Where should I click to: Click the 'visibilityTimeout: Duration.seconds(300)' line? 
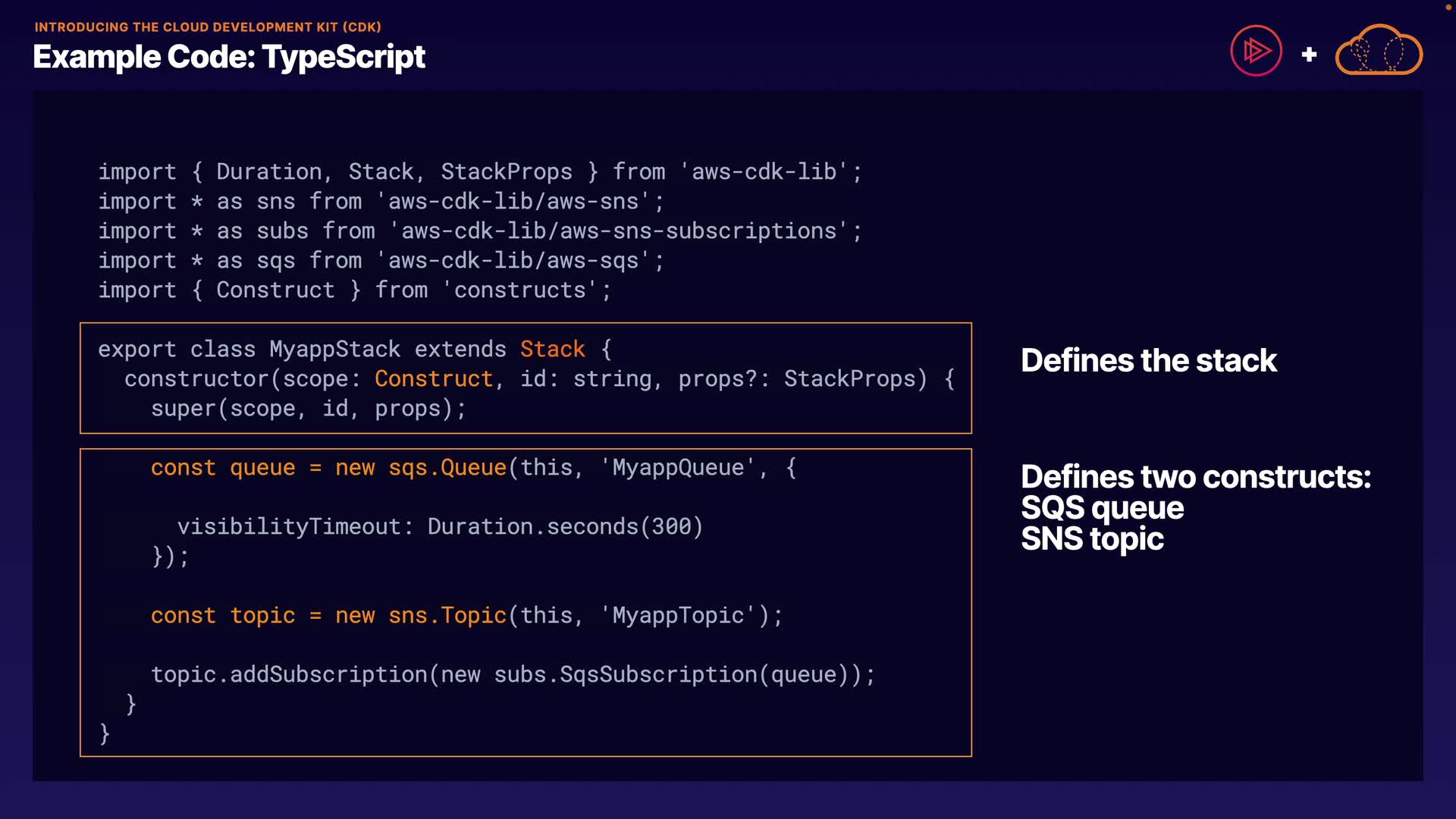coord(440,527)
